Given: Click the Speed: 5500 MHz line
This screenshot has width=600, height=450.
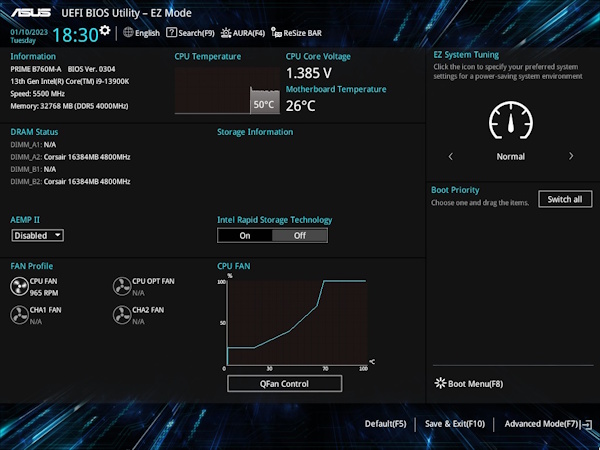Looking at the screenshot, I should click(38, 93).
